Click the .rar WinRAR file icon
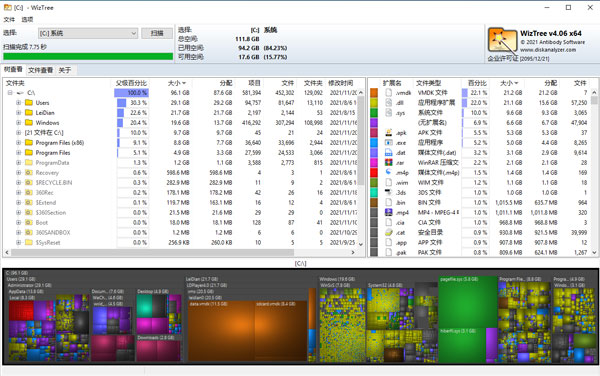This screenshot has width=600, height=376. 388,163
